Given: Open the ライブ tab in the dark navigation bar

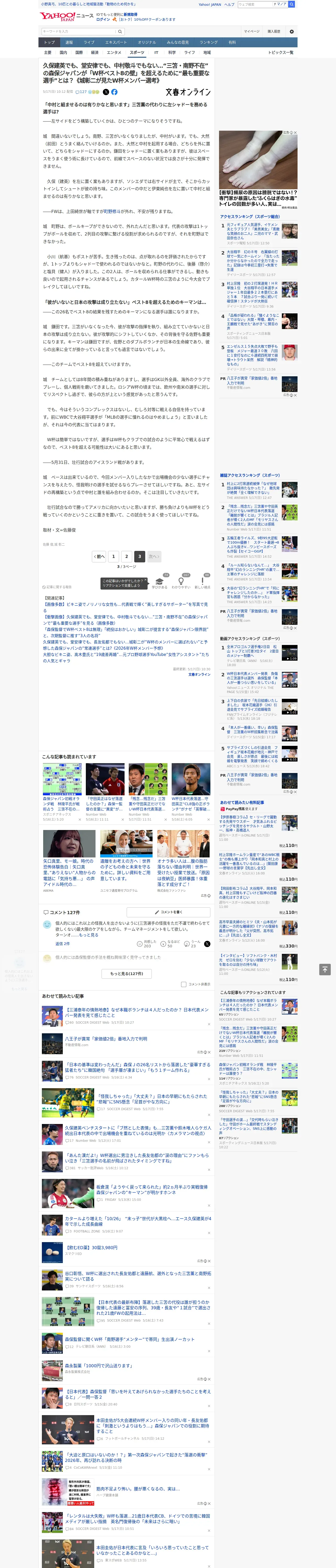Looking at the screenshot, I should (x=89, y=43).
